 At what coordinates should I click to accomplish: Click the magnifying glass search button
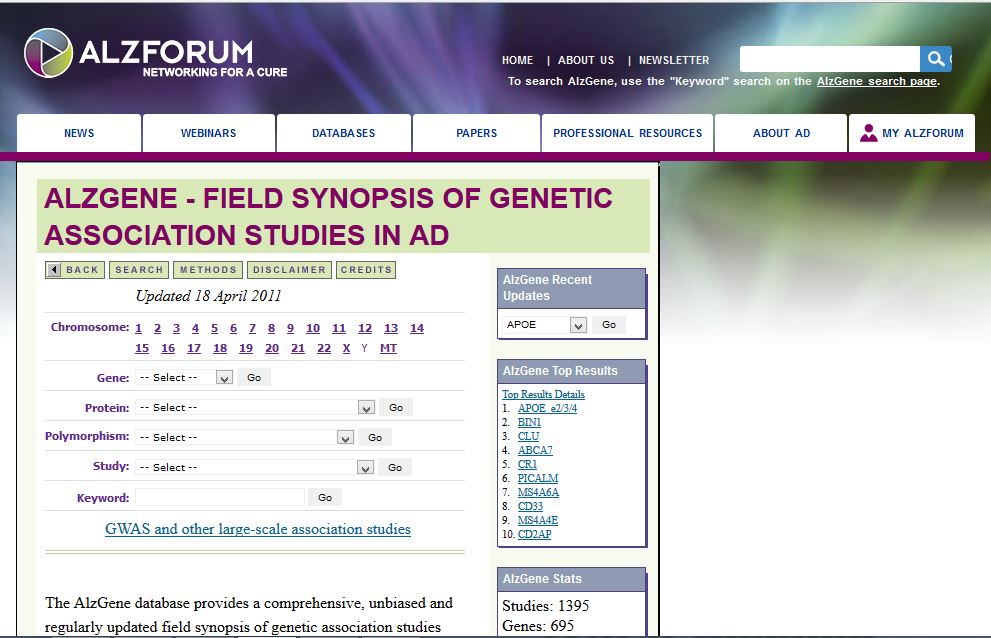point(935,59)
